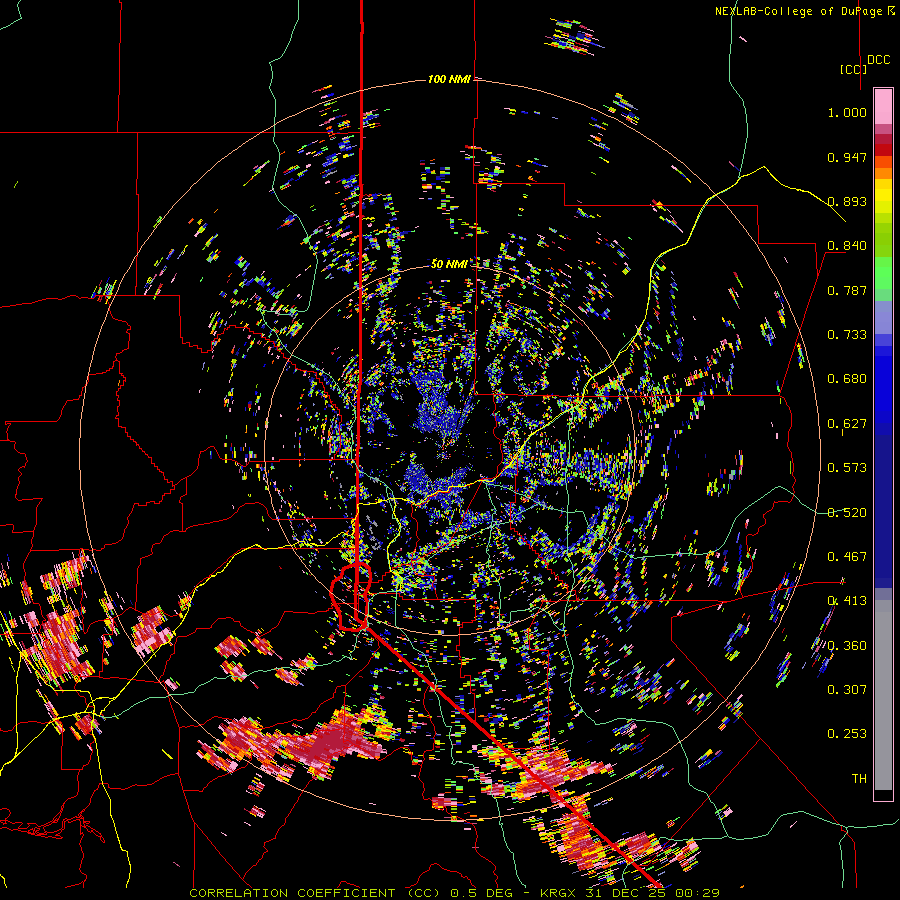Click the TH label on the legend
The height and width of the screenshot is (900, 900).
pos(859,779)
